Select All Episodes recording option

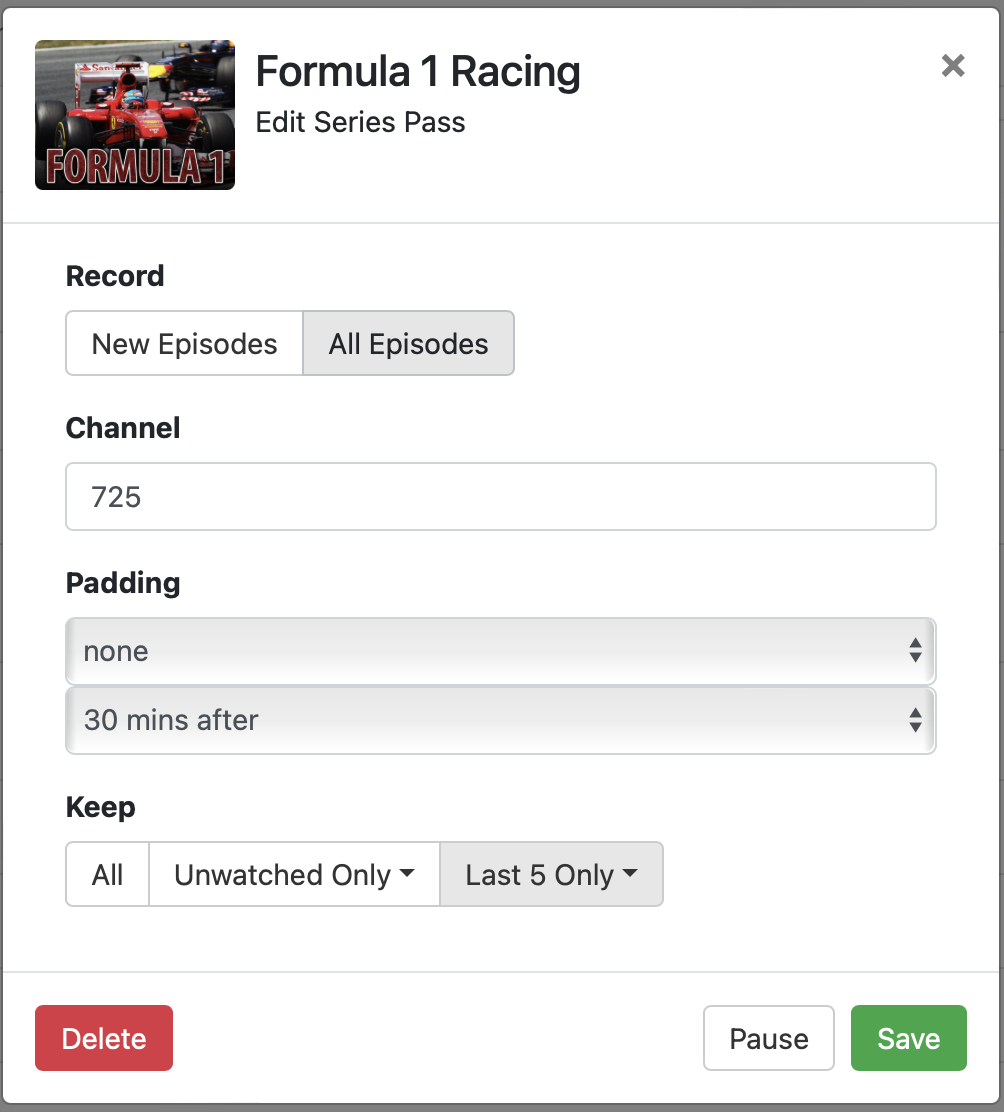click(408, 344)
